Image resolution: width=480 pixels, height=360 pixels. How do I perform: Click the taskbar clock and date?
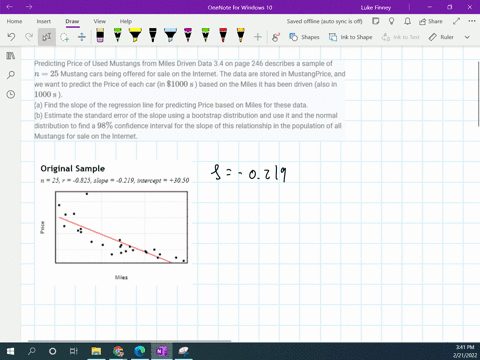(x=465, y=351)
